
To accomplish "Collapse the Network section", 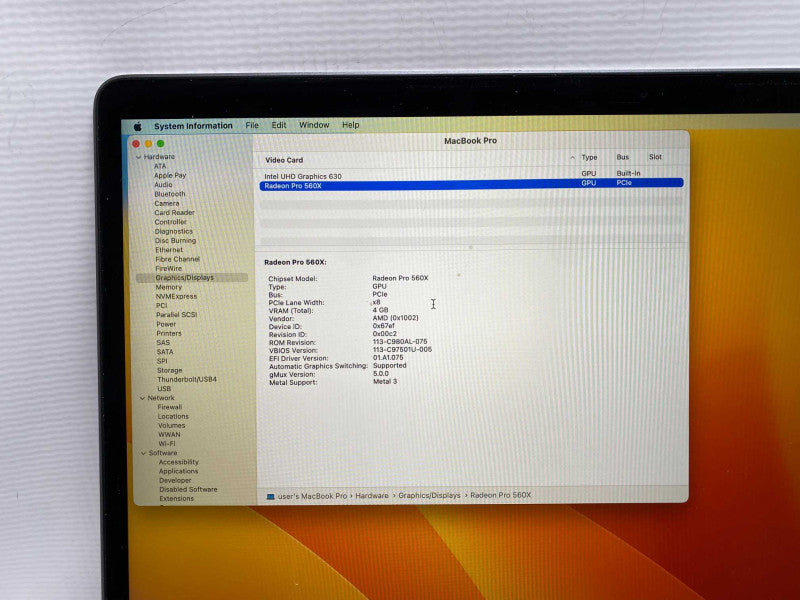I will pyautogui.click(x=142, y=398).
